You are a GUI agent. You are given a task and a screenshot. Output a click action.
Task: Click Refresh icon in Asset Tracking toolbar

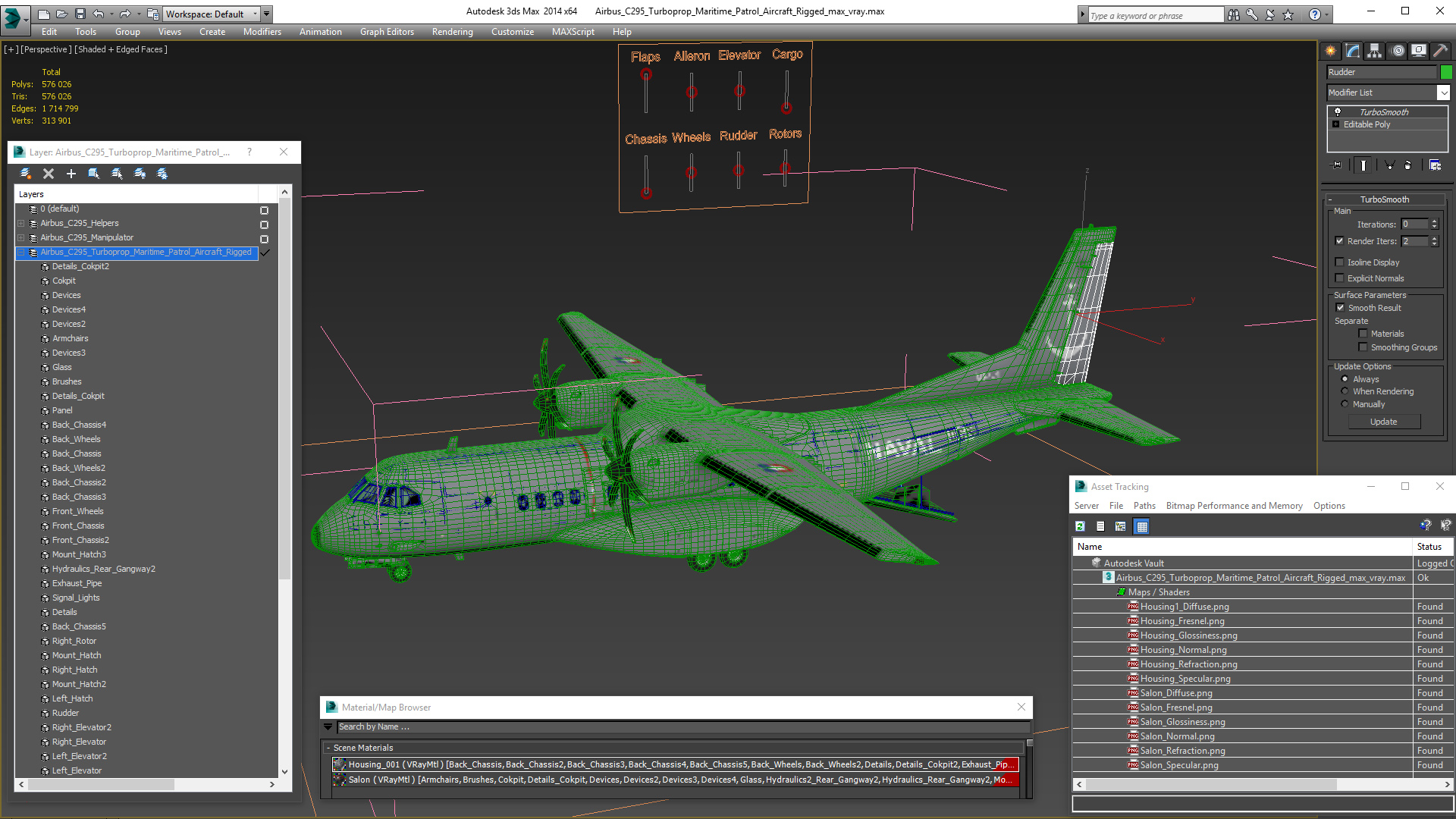click(x=1081, y=526)
